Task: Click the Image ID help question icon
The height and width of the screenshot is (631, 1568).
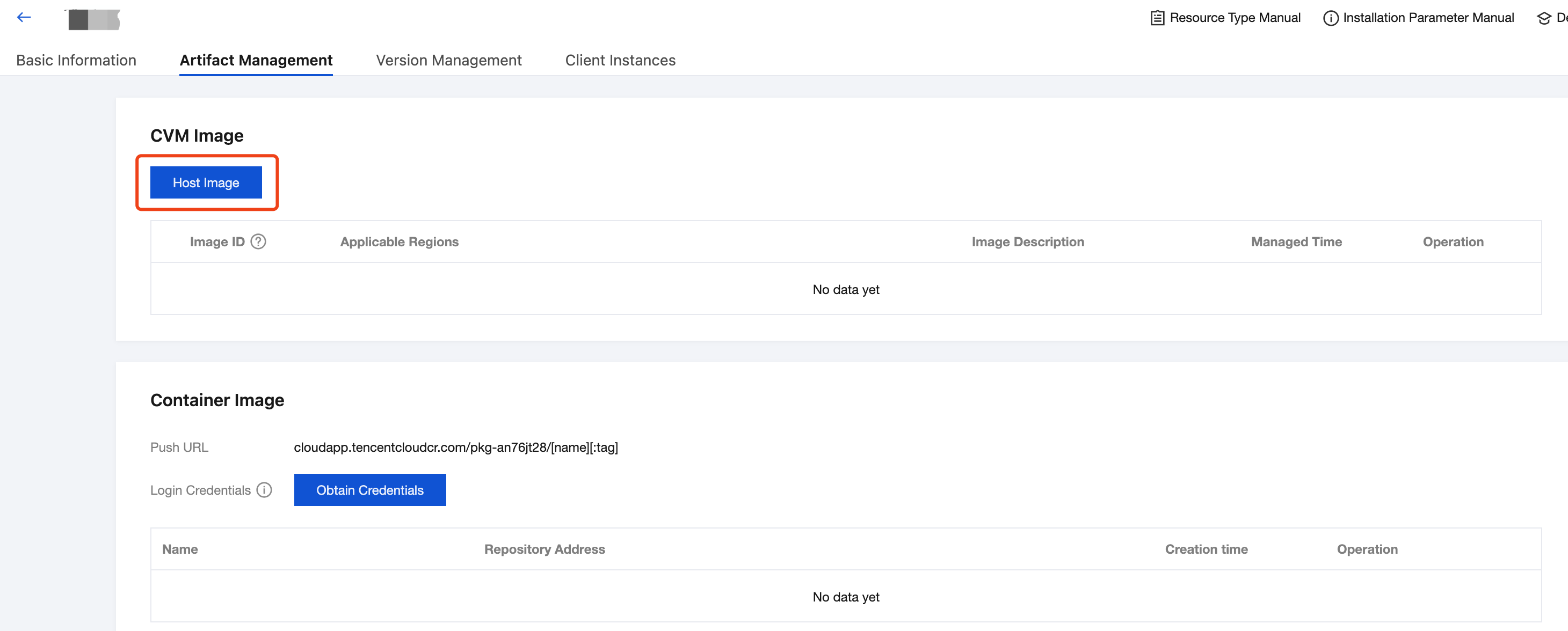Action: [x=258, y=241]
